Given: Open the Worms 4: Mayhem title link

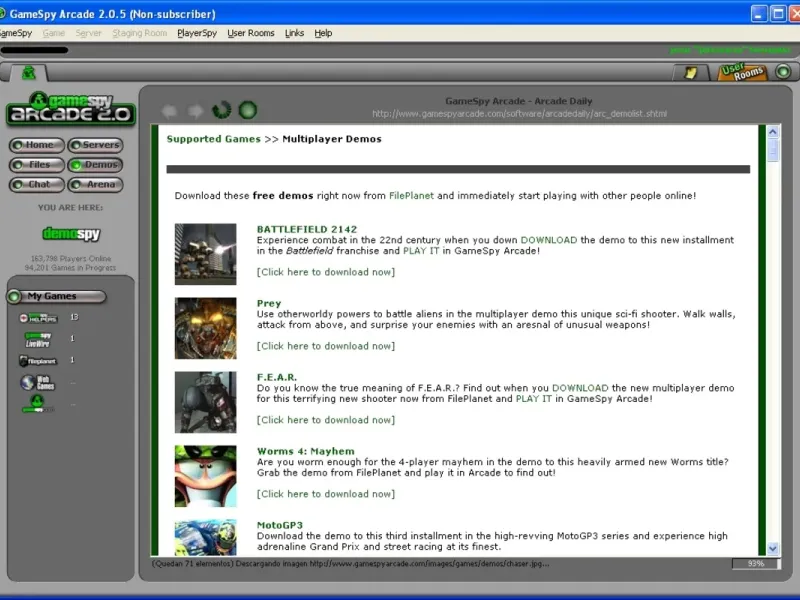Looking at the screenshot, I should [306, 451].
